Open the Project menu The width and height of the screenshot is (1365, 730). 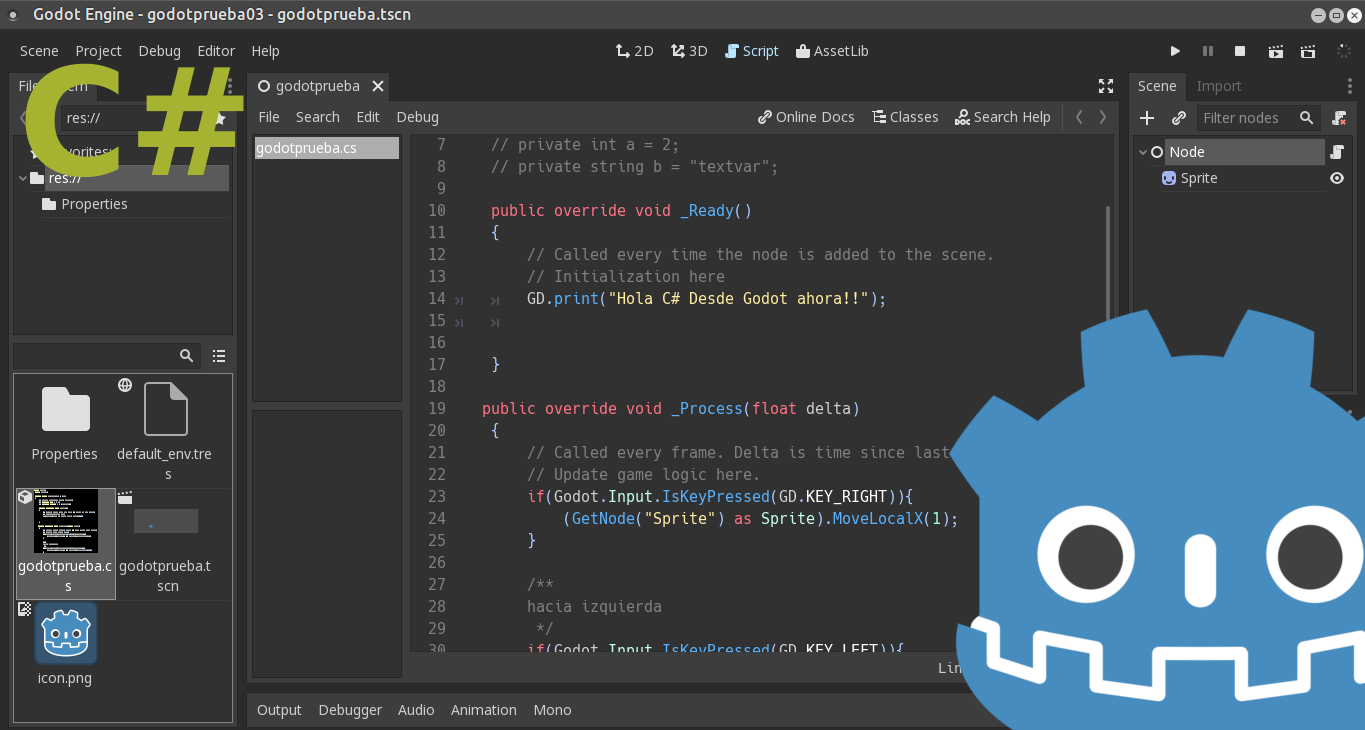pyautogui.click(x=98, y=51)
